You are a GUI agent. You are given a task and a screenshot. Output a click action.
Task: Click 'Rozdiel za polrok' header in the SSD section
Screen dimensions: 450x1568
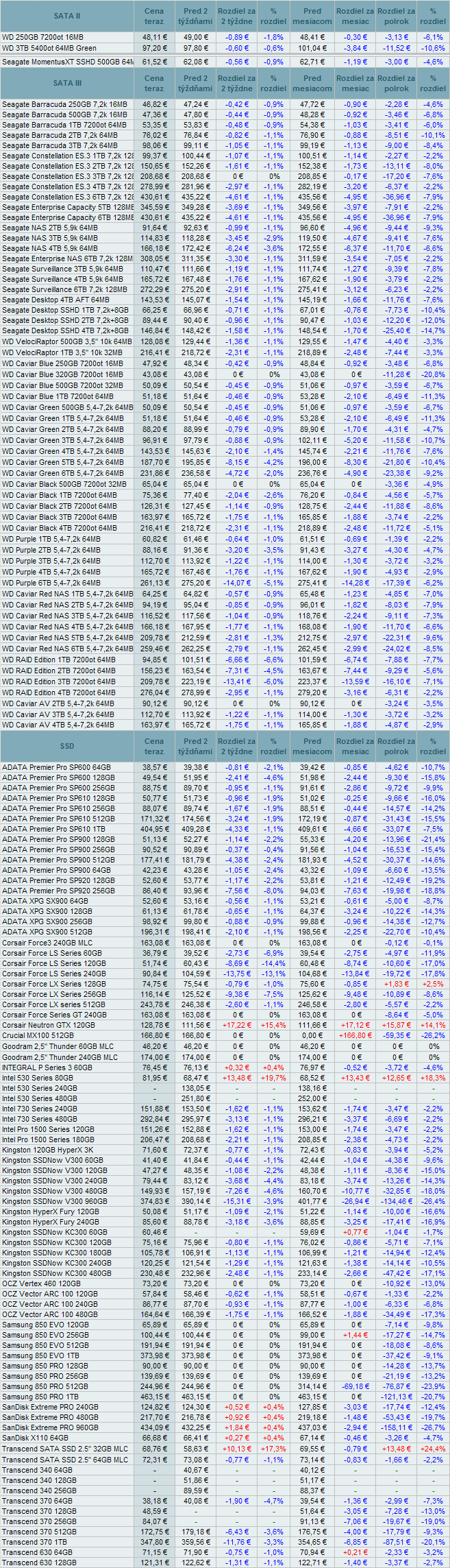396,746
